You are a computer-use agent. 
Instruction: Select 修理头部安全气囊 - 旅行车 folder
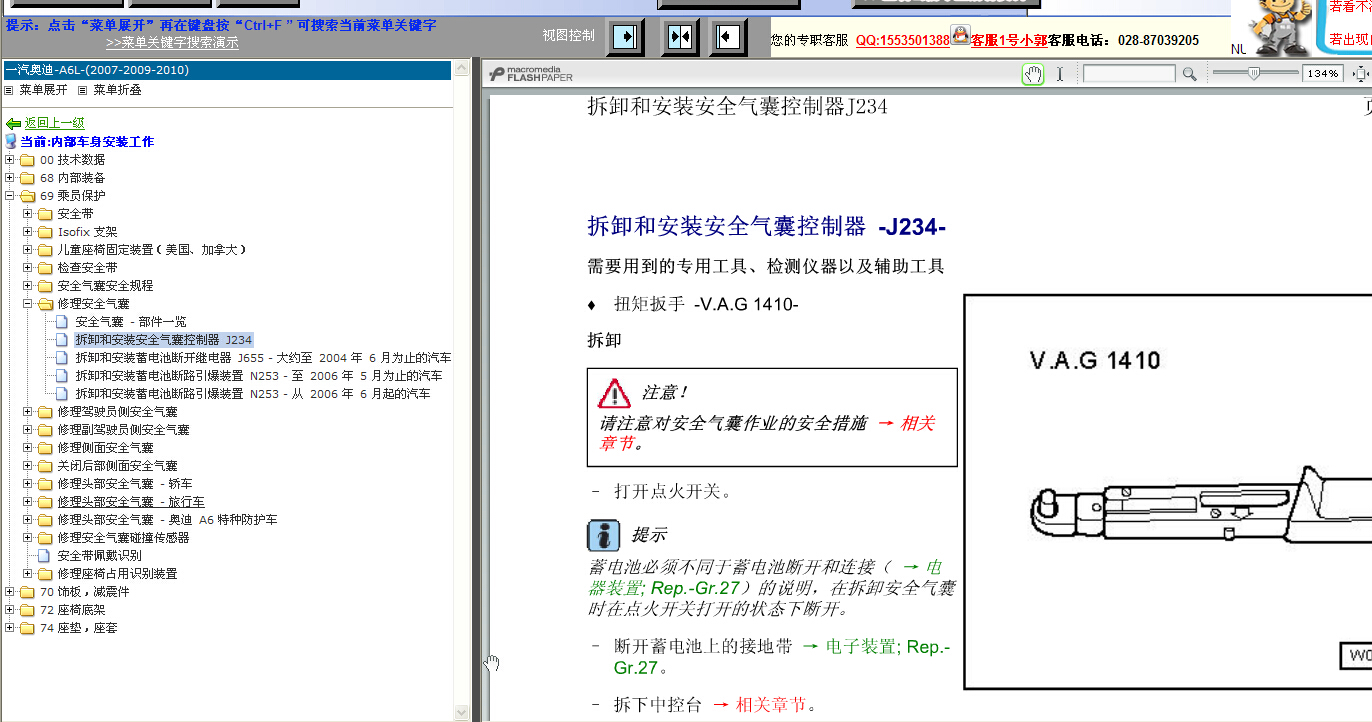click(x=131, y=502)
